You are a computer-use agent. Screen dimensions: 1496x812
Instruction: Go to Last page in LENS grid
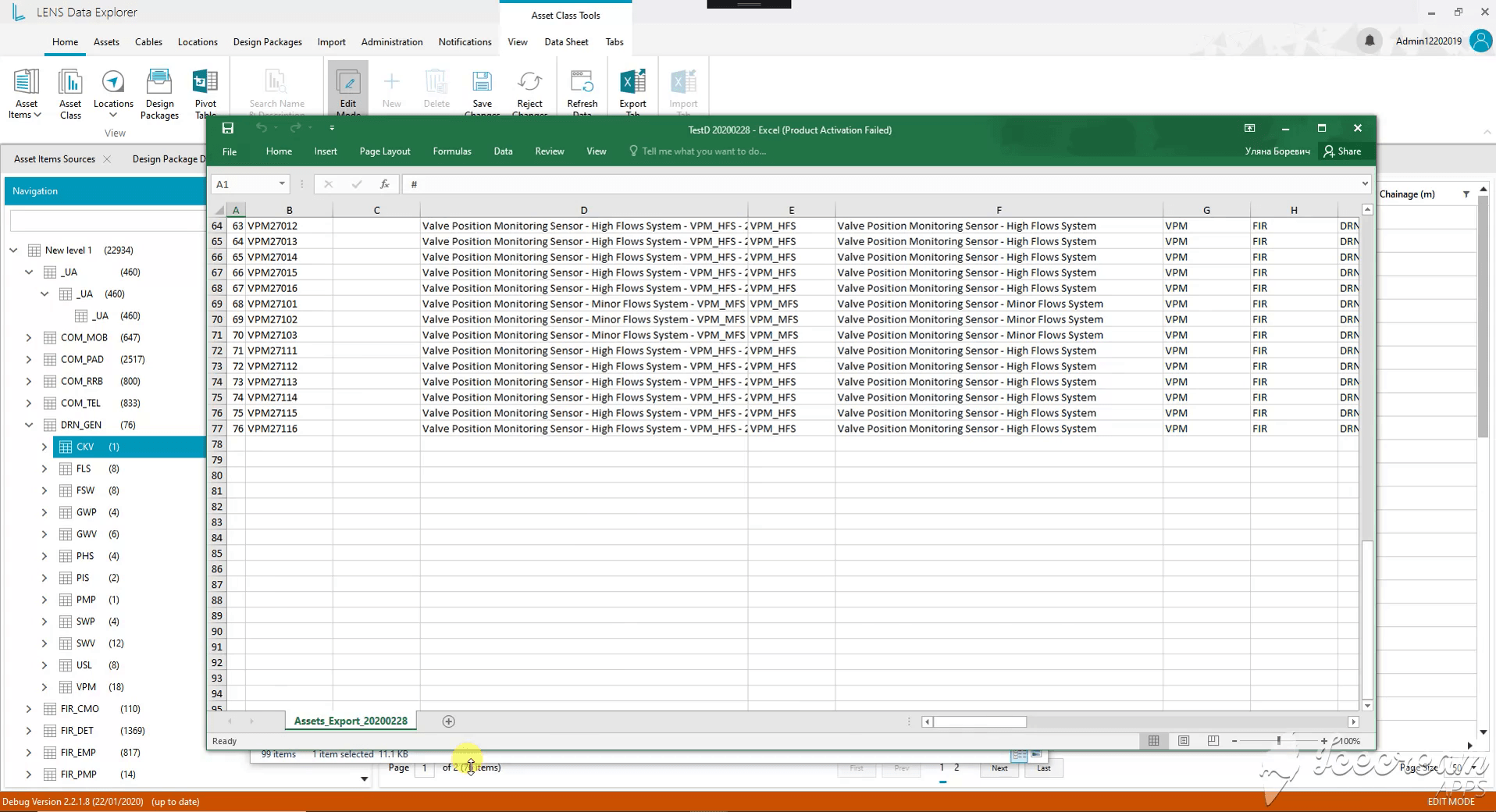point(1043,768)
